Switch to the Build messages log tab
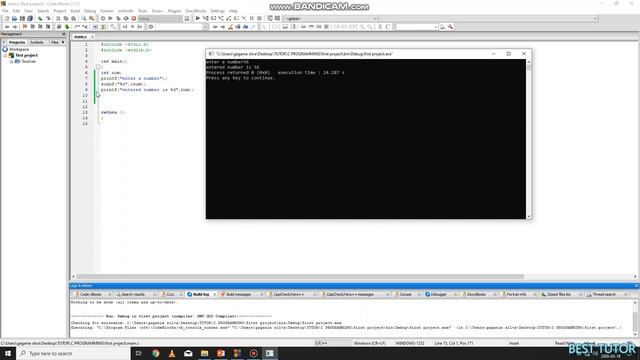This screenshot has height=360, width=640. pos(239,294)
